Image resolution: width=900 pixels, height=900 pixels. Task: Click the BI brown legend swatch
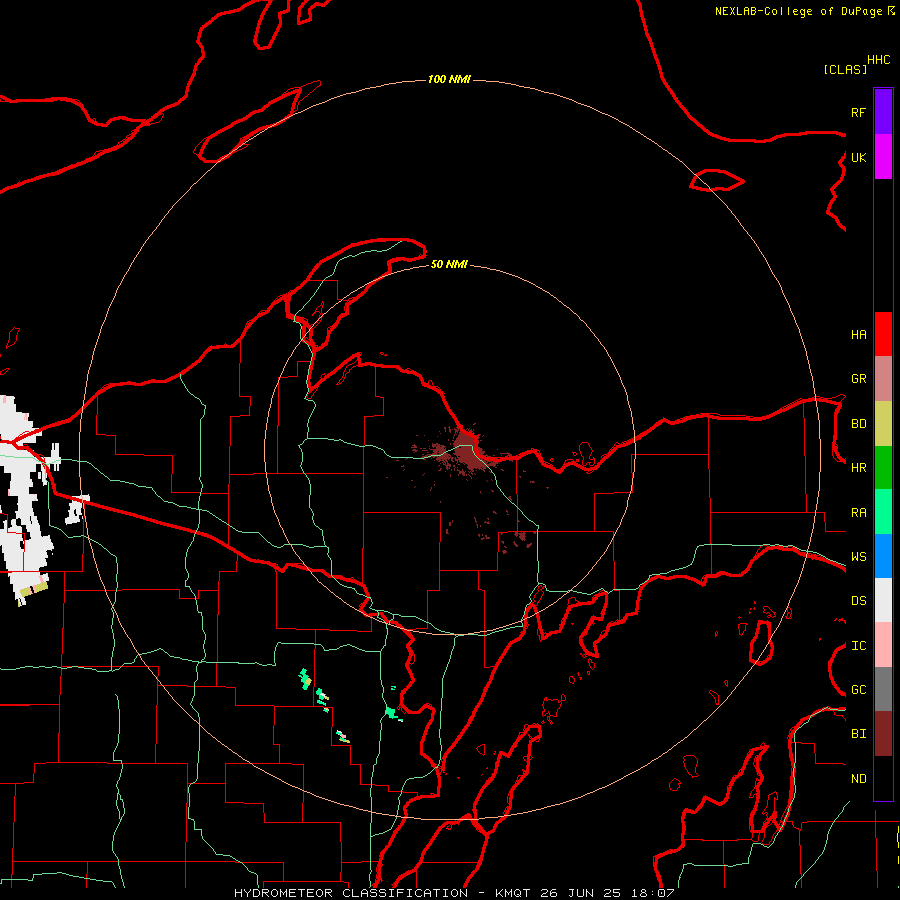(883, 734)
